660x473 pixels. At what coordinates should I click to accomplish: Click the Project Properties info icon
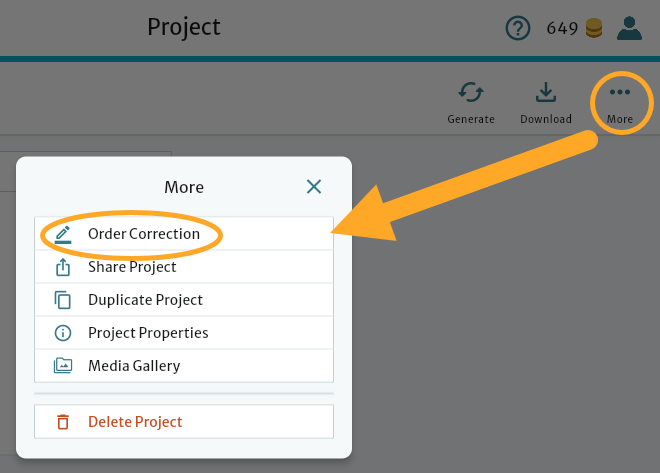tap(63, 333)
